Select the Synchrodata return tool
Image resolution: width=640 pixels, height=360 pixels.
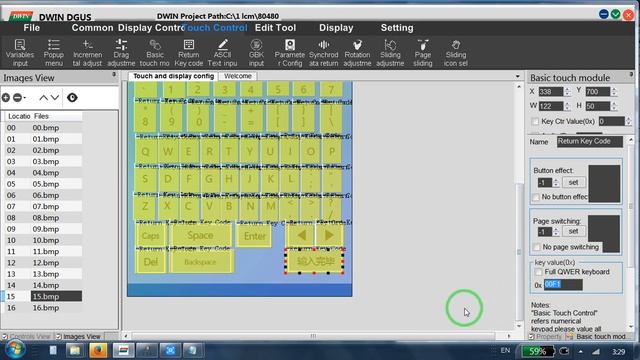323,53
